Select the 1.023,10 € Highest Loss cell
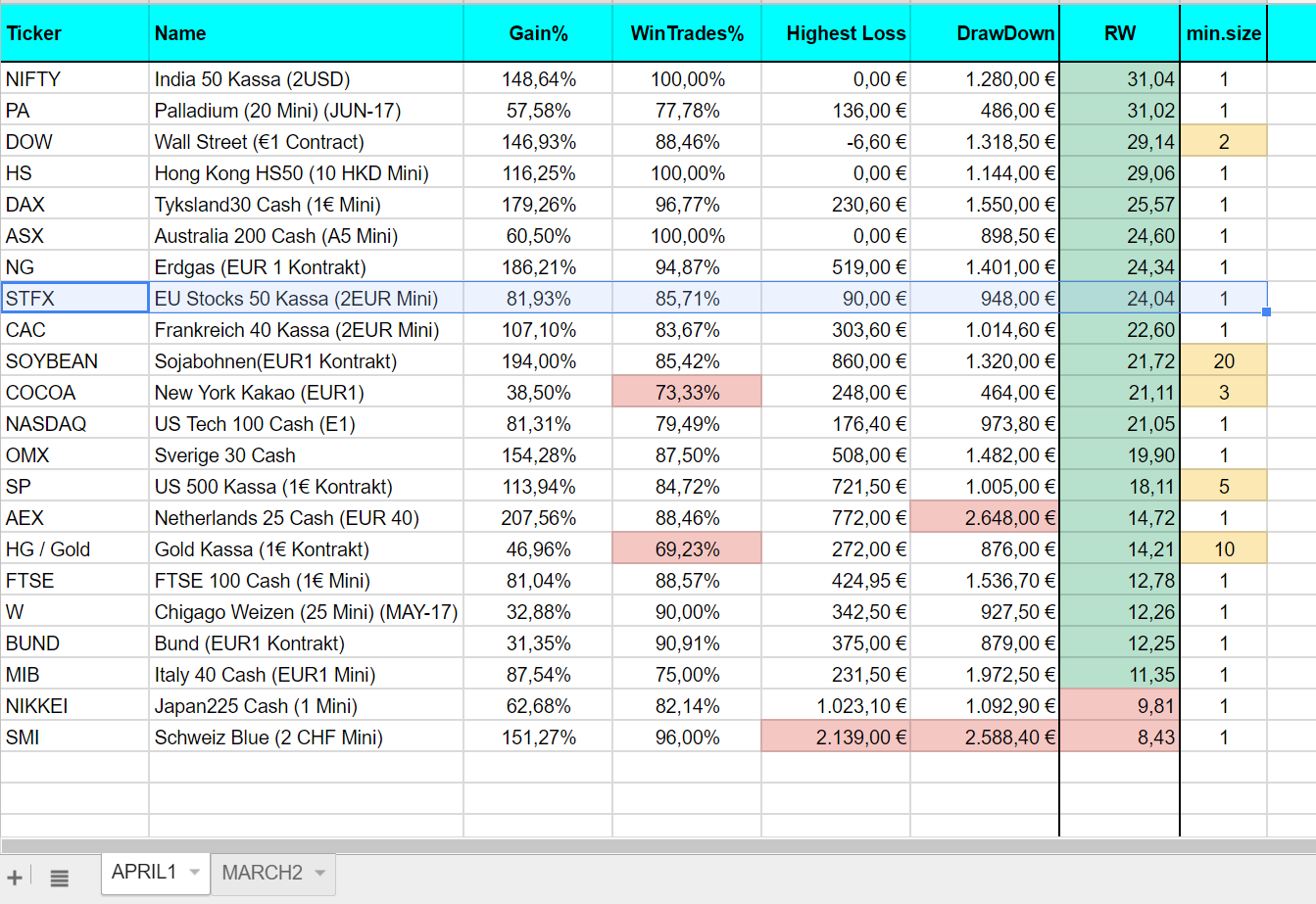The width and height of the screenshot is (1316, 904). coord(836,706)
